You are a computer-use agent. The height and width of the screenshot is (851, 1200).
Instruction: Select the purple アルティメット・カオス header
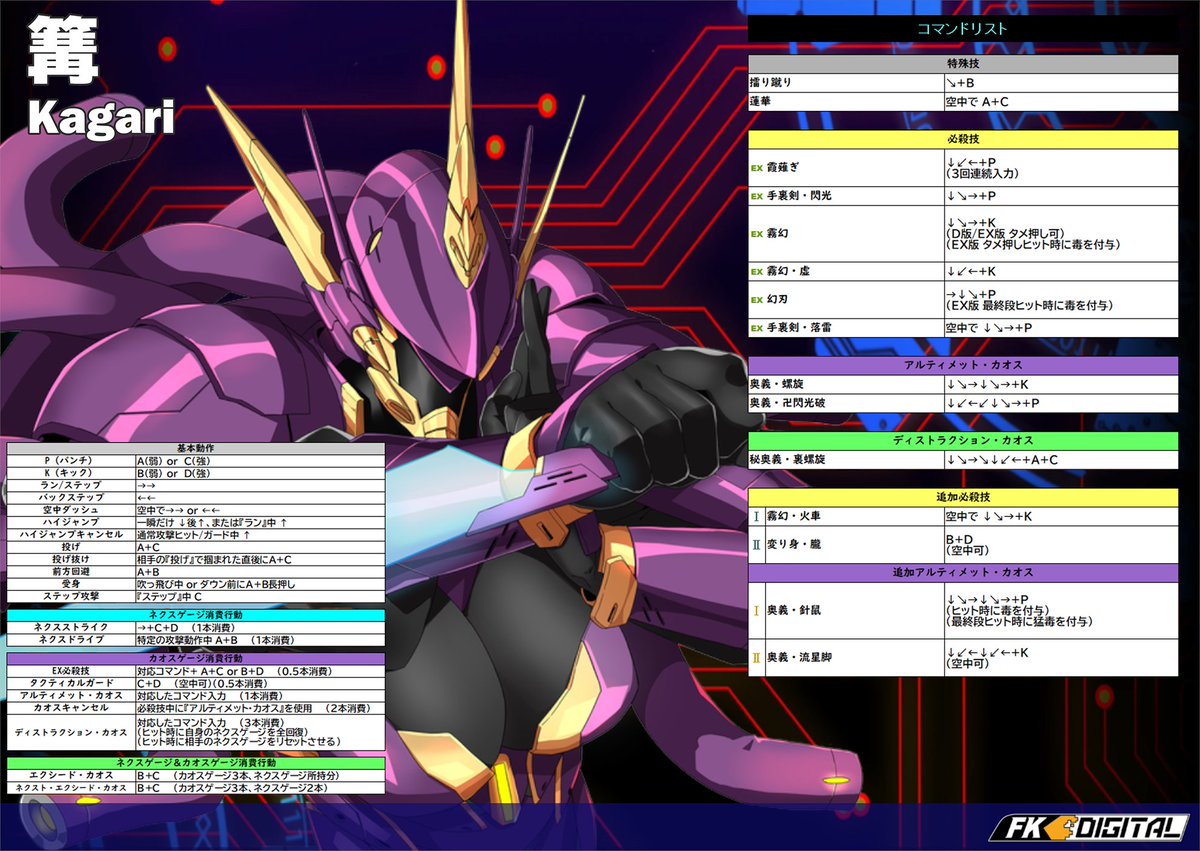(x=962, y=366)
